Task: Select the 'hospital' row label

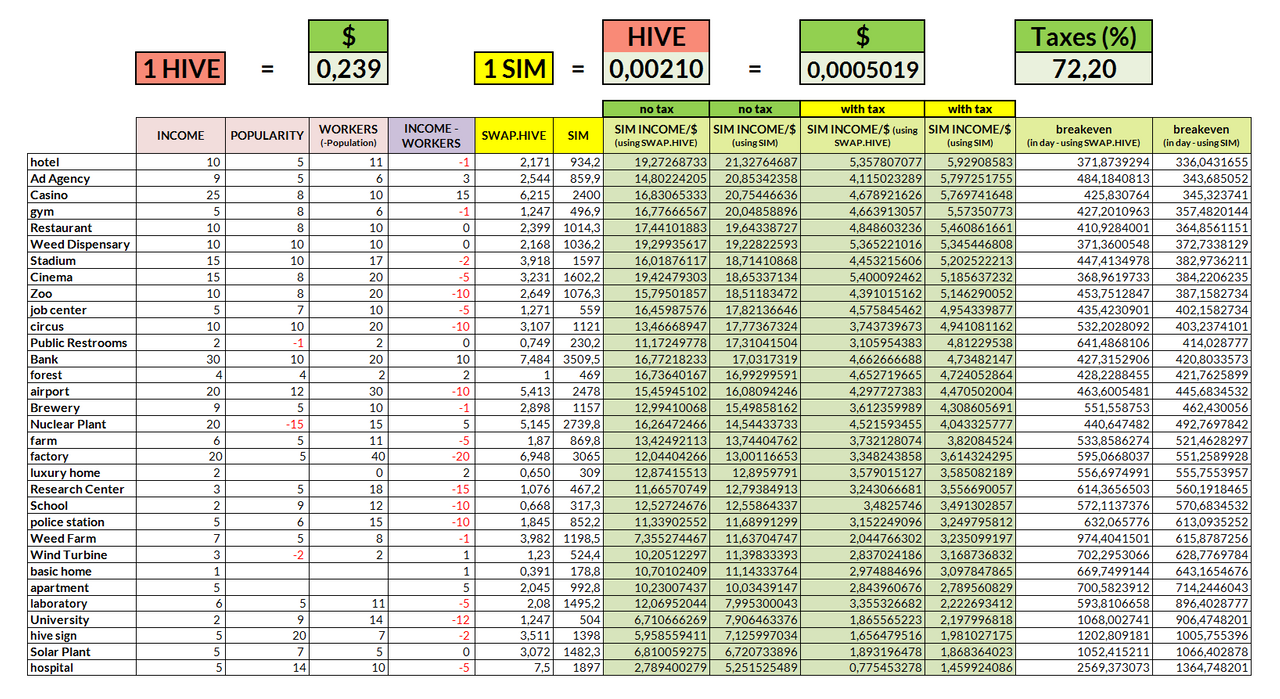Action: coord(82,667)
